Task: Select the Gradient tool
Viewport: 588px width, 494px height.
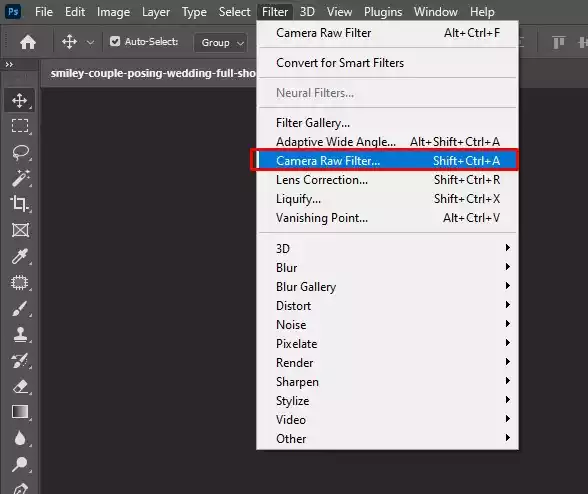Action: pyautogui.click(x=20, y=412)
